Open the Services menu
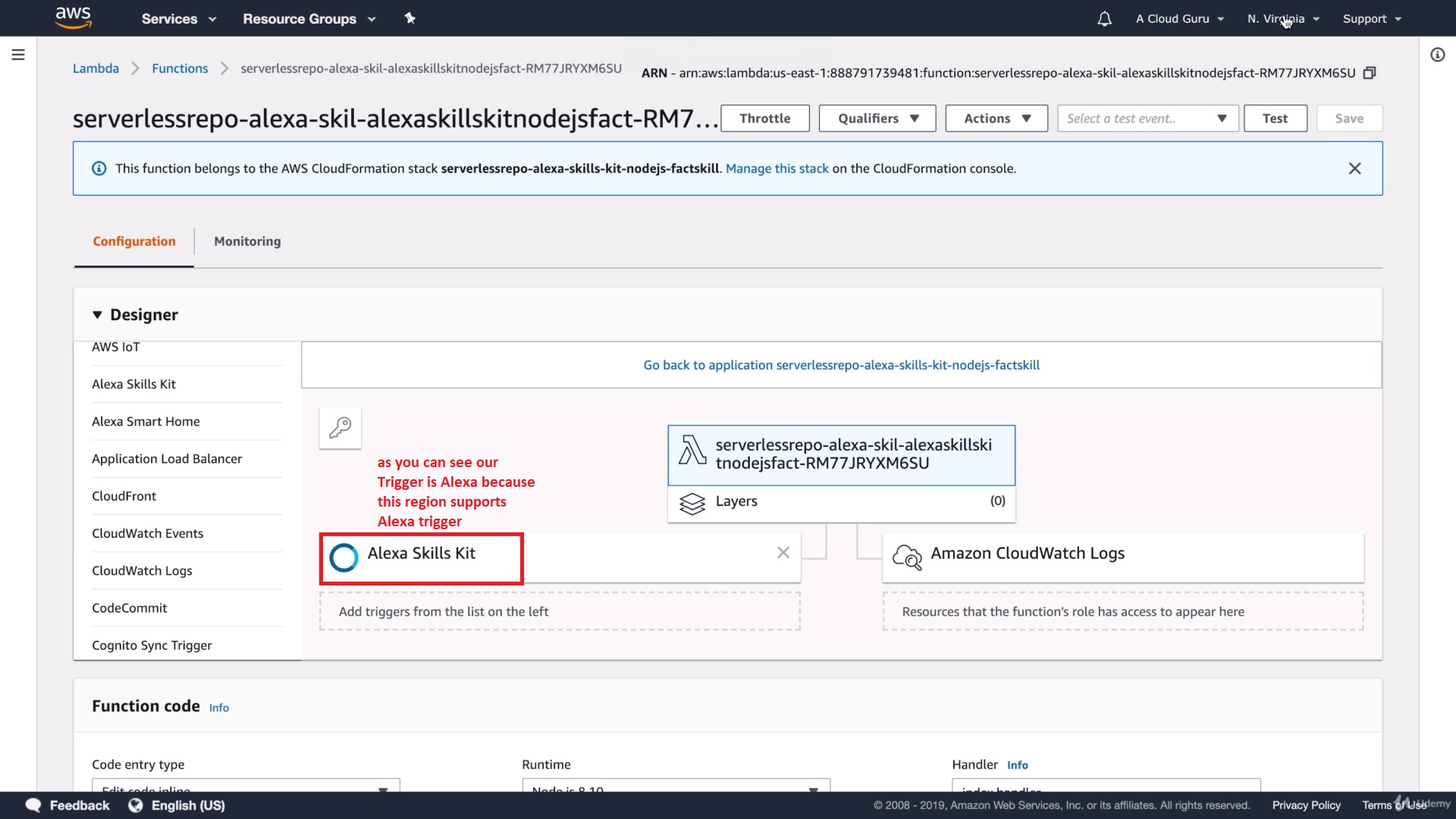The width and height of the screenshot is (1456, 819). pos(179,19)
